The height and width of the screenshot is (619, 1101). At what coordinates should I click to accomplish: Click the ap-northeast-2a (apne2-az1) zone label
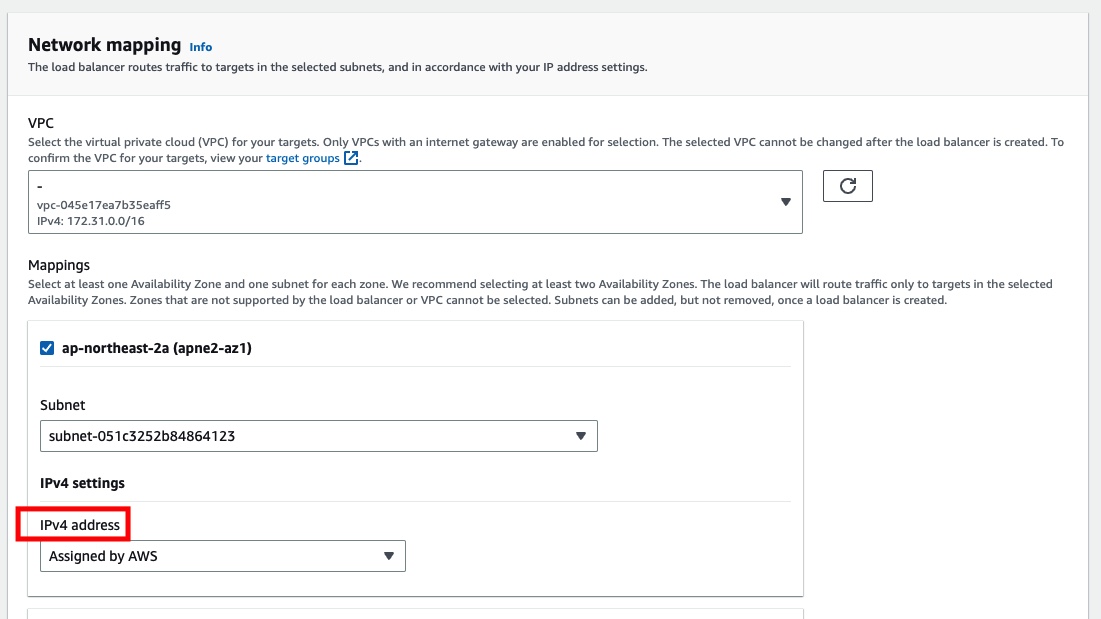tap(157, 348)
